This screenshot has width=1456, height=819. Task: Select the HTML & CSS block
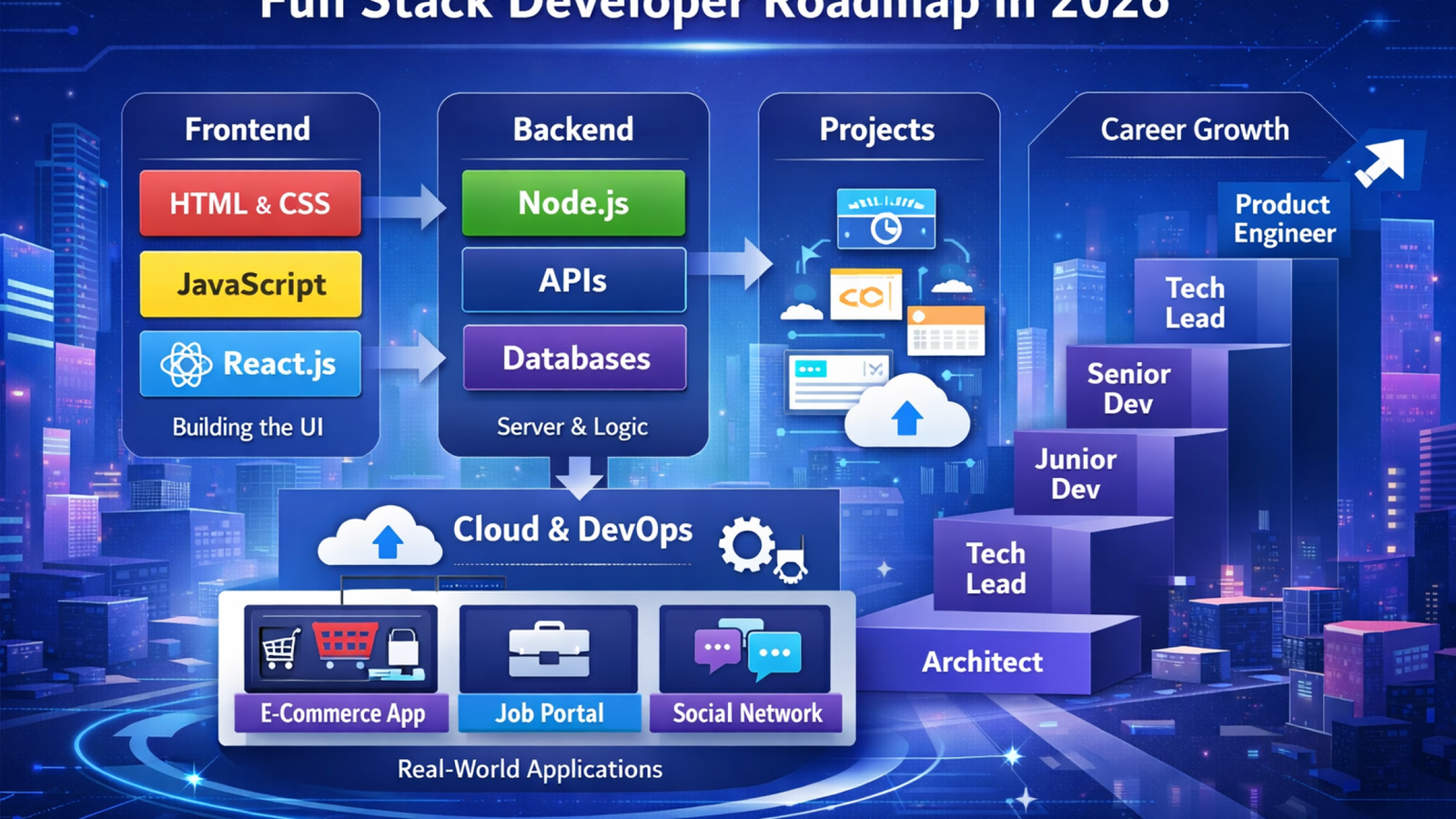point(249,204)
